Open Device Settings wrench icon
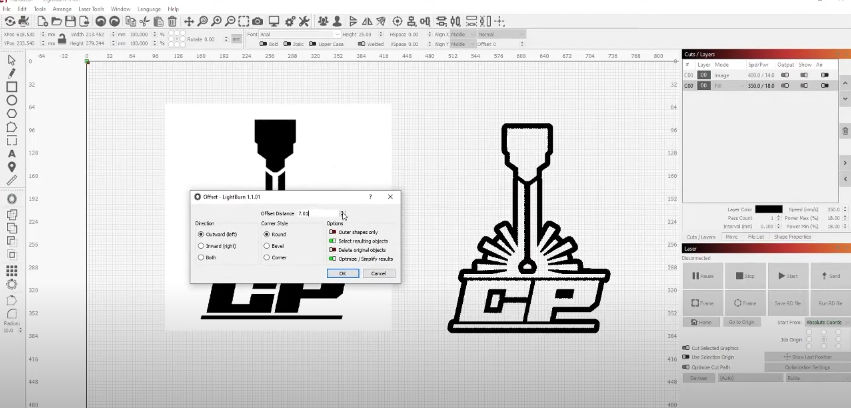The image size is (851, 408). click(x=304, y=21)
